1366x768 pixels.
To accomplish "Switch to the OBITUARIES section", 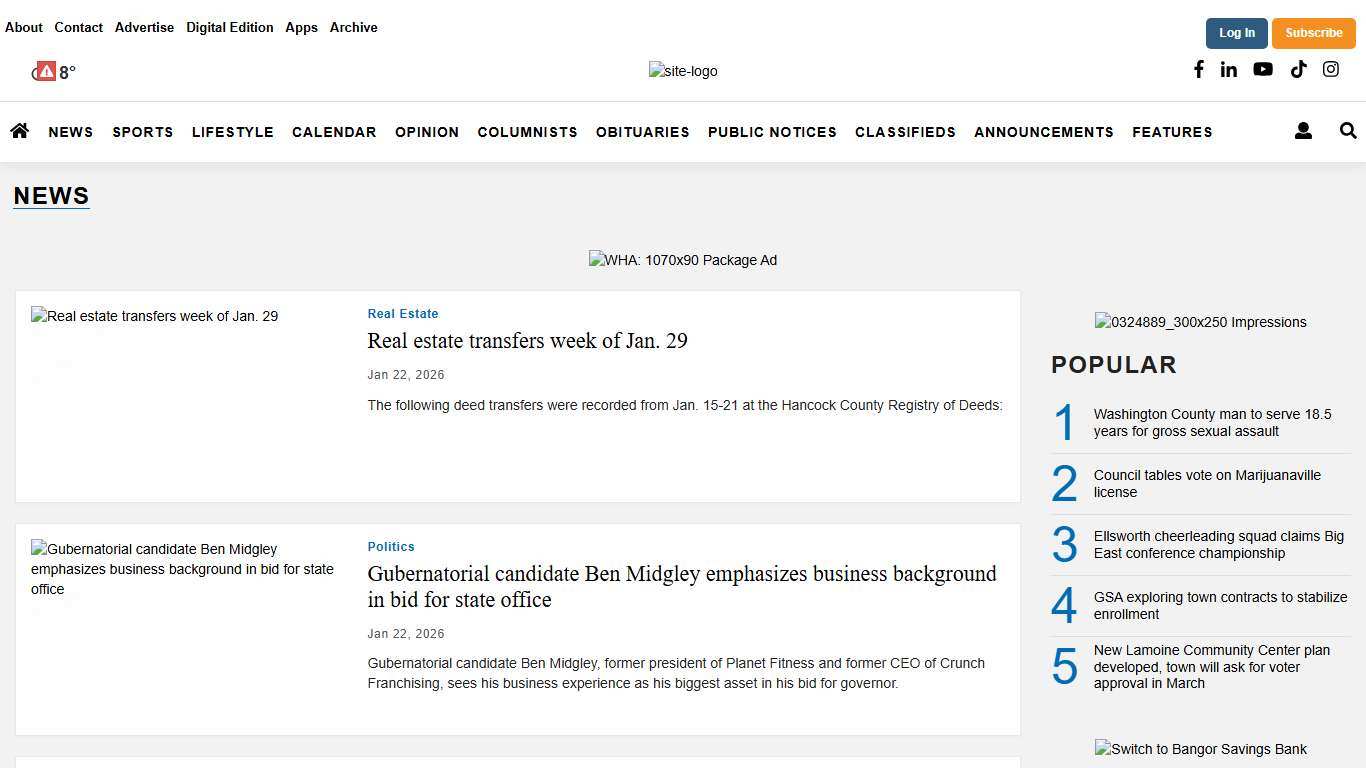I will 642,132.
